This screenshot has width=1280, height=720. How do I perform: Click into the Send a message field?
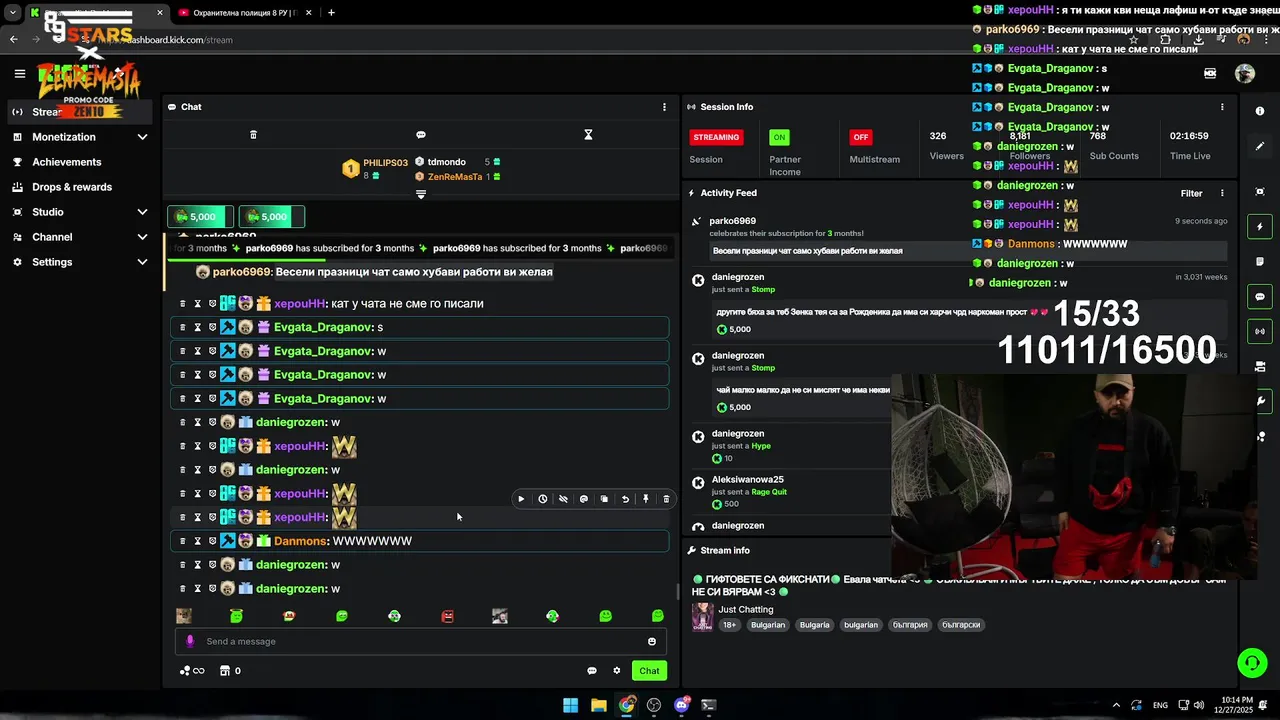pos(420,642)
